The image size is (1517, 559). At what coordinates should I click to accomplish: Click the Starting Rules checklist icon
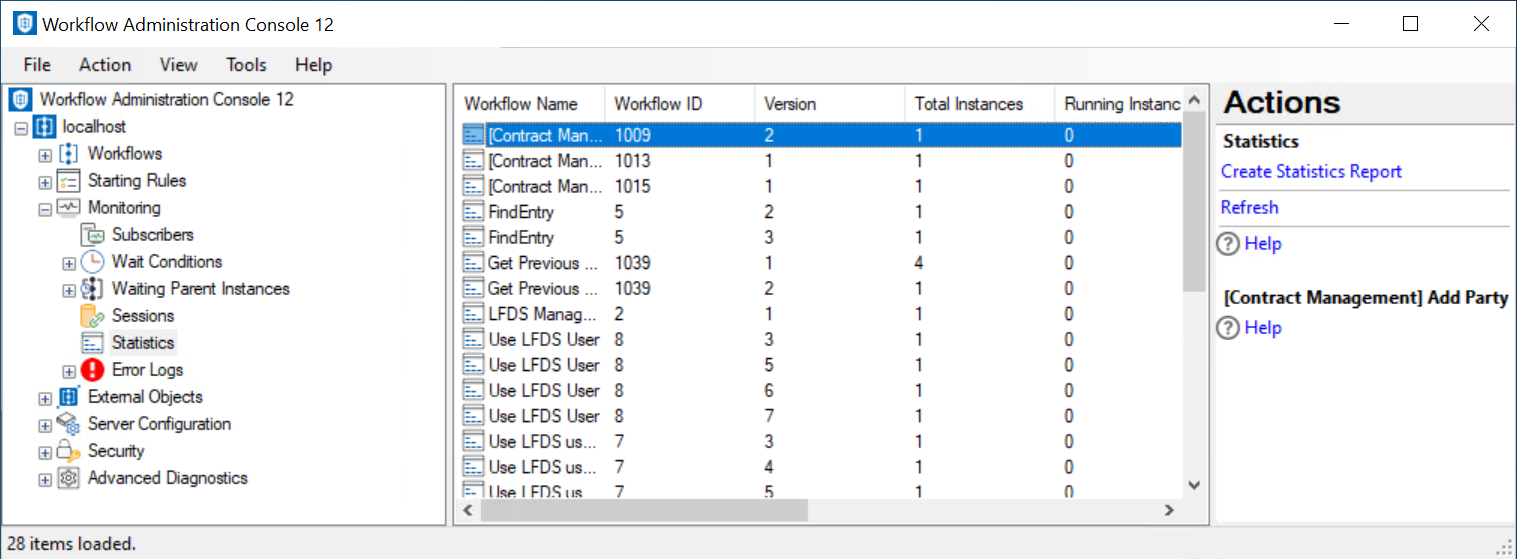click(x=68, y=181)
